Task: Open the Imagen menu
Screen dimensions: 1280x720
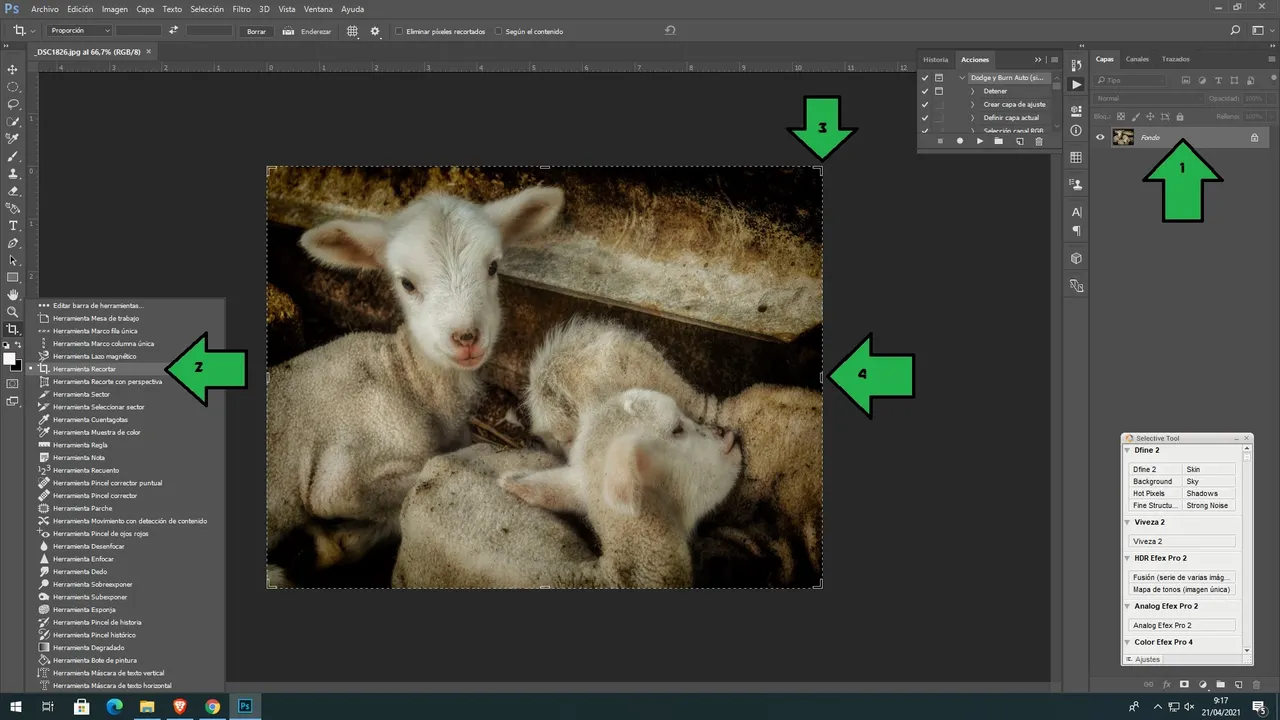Action: click(x=115, y=9)
